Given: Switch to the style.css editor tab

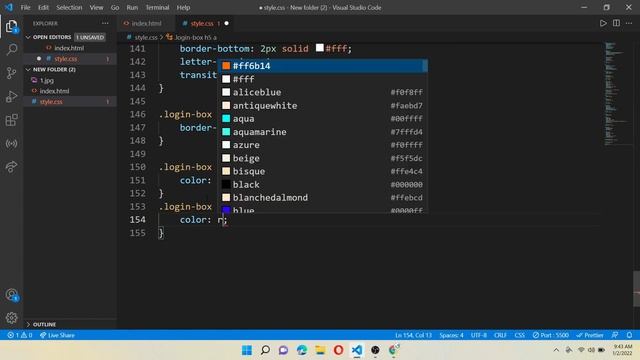Looking at the screenshot, I should [x=205, y=23].
